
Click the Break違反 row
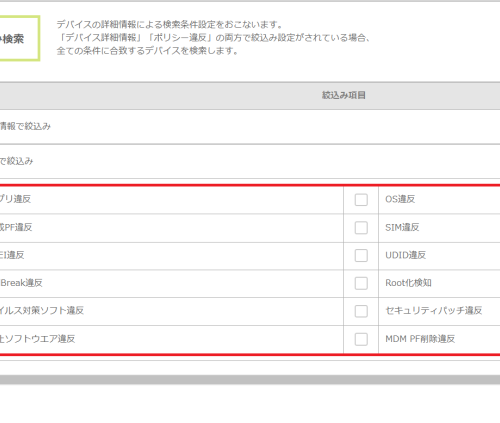[172, 283]
